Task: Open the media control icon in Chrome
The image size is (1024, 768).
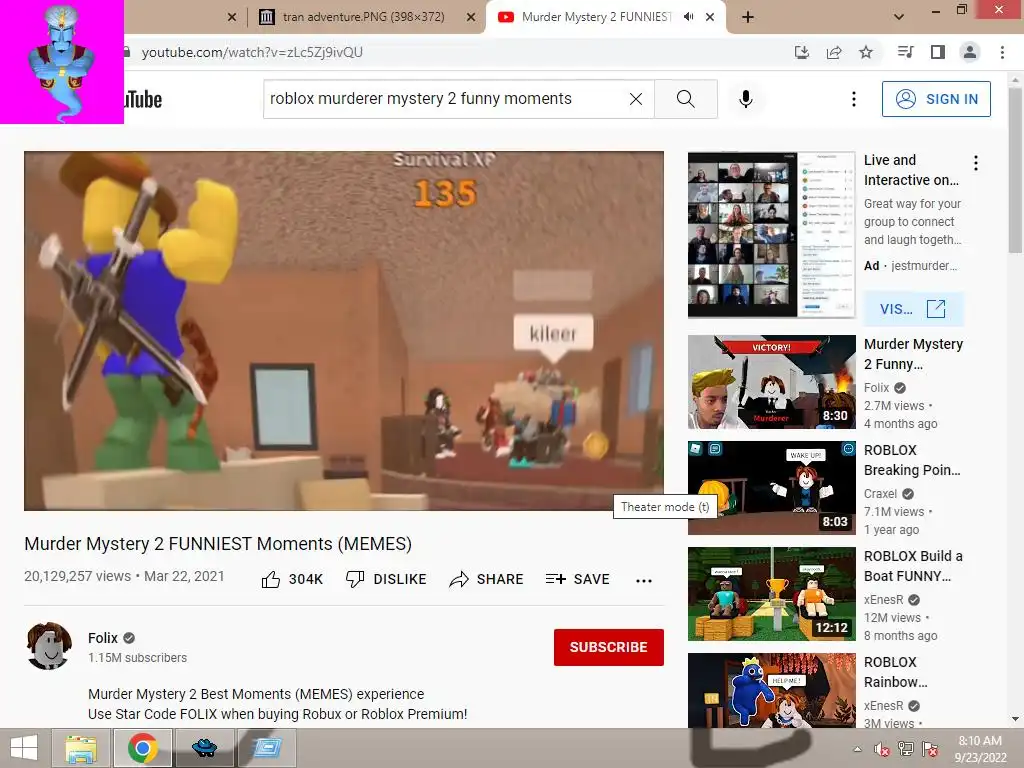Action: point(906,52)
